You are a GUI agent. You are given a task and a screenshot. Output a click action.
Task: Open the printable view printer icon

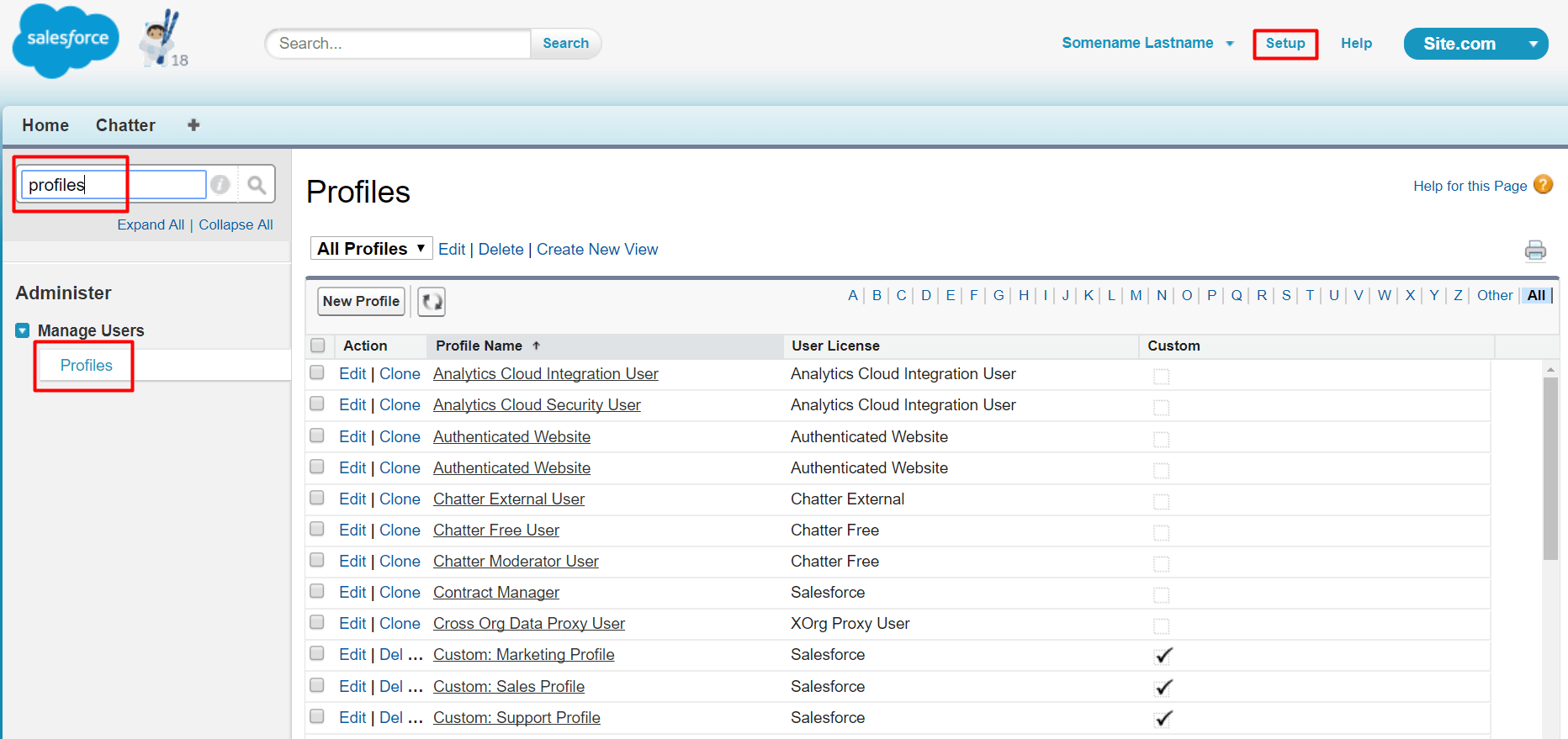(x=1535, y=250)
